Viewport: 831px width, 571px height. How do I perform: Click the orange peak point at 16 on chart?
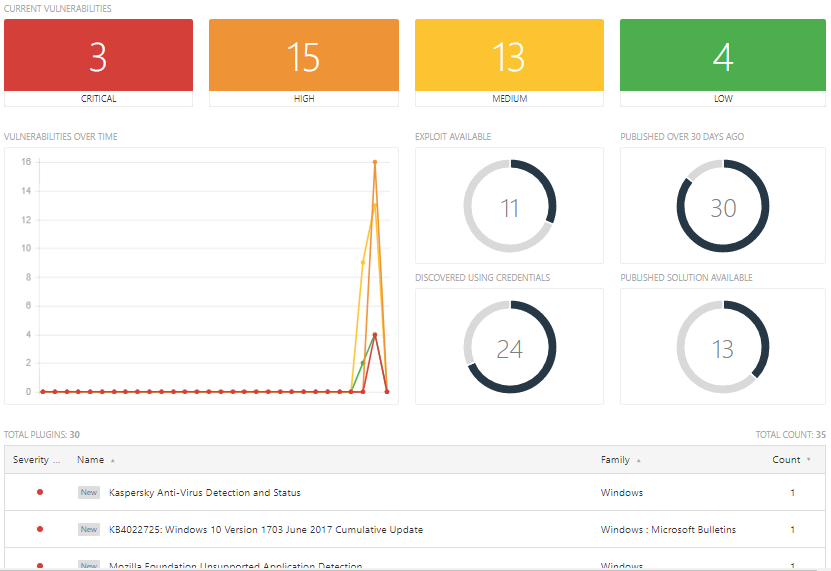click(375, 162)
